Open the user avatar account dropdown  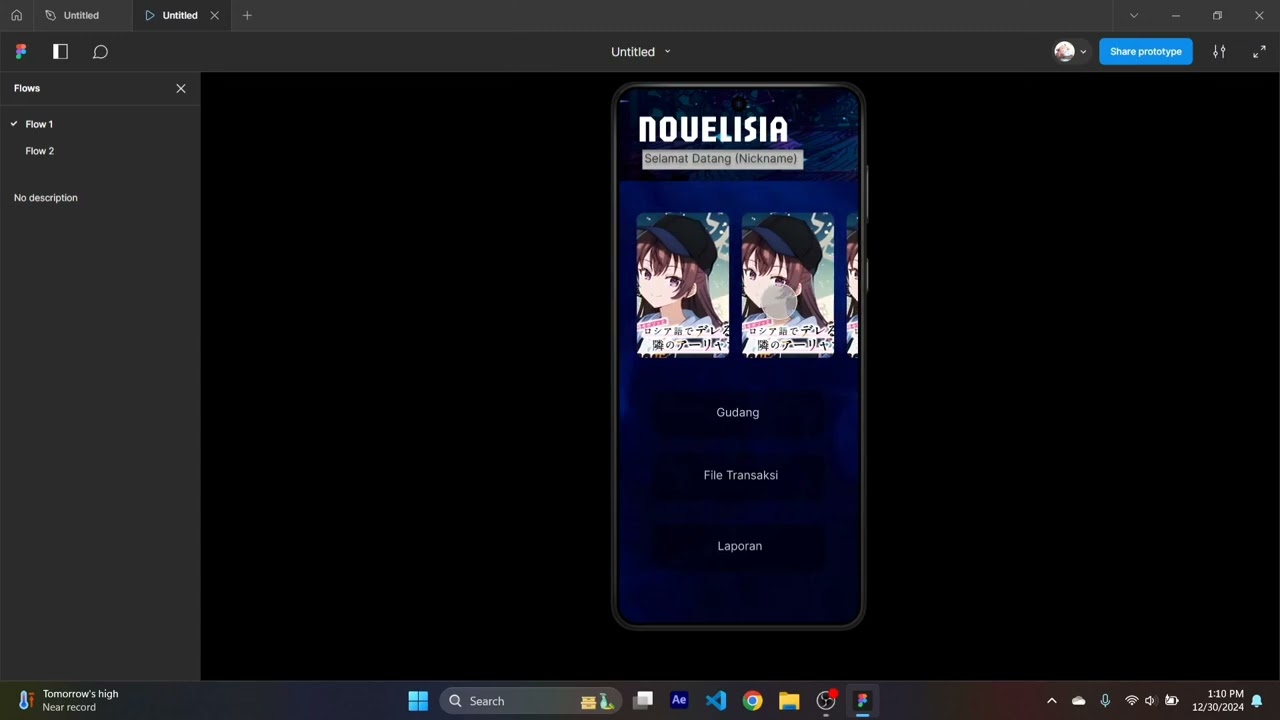[1070, 51]
